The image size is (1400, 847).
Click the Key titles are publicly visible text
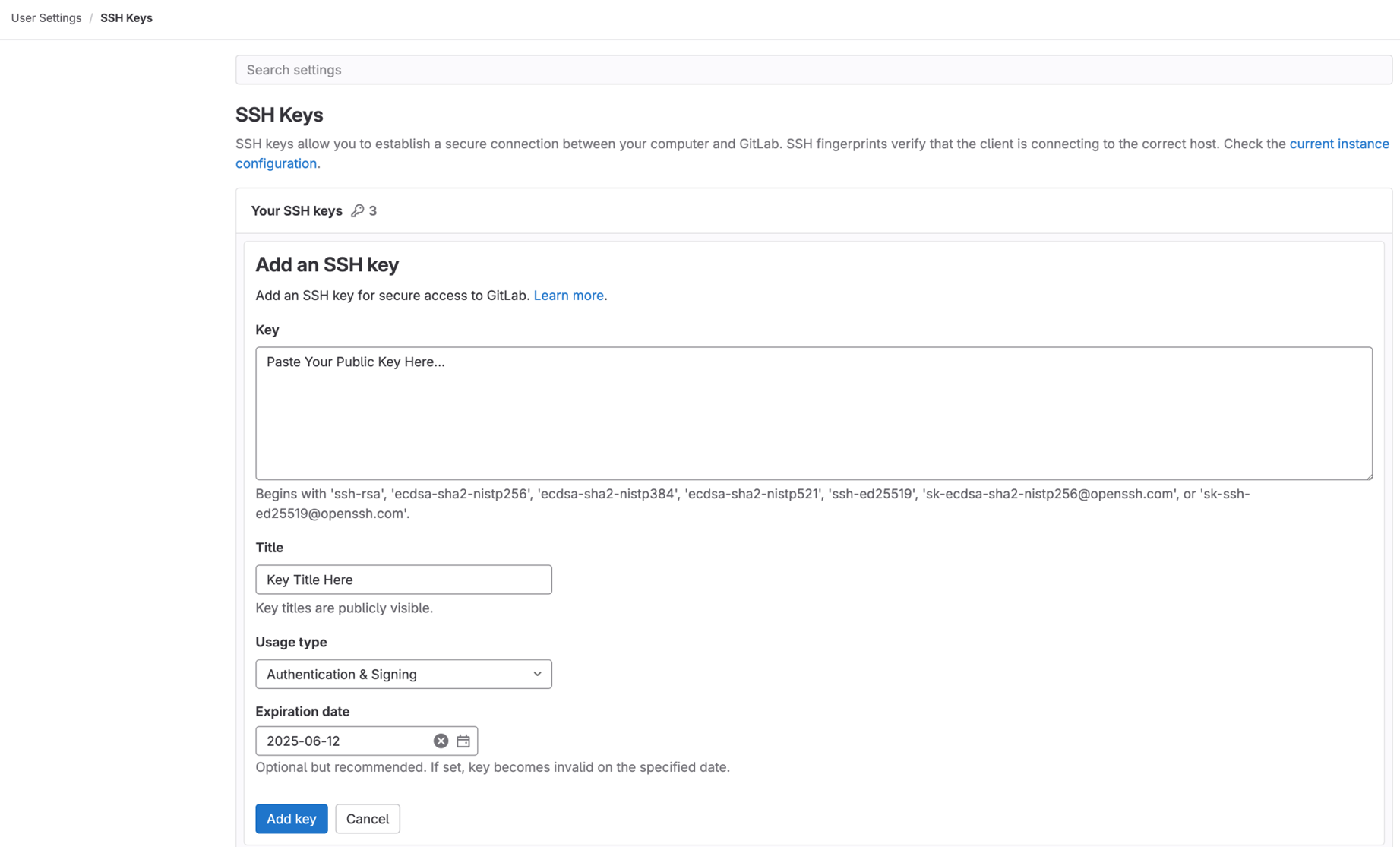coord(343,608)
